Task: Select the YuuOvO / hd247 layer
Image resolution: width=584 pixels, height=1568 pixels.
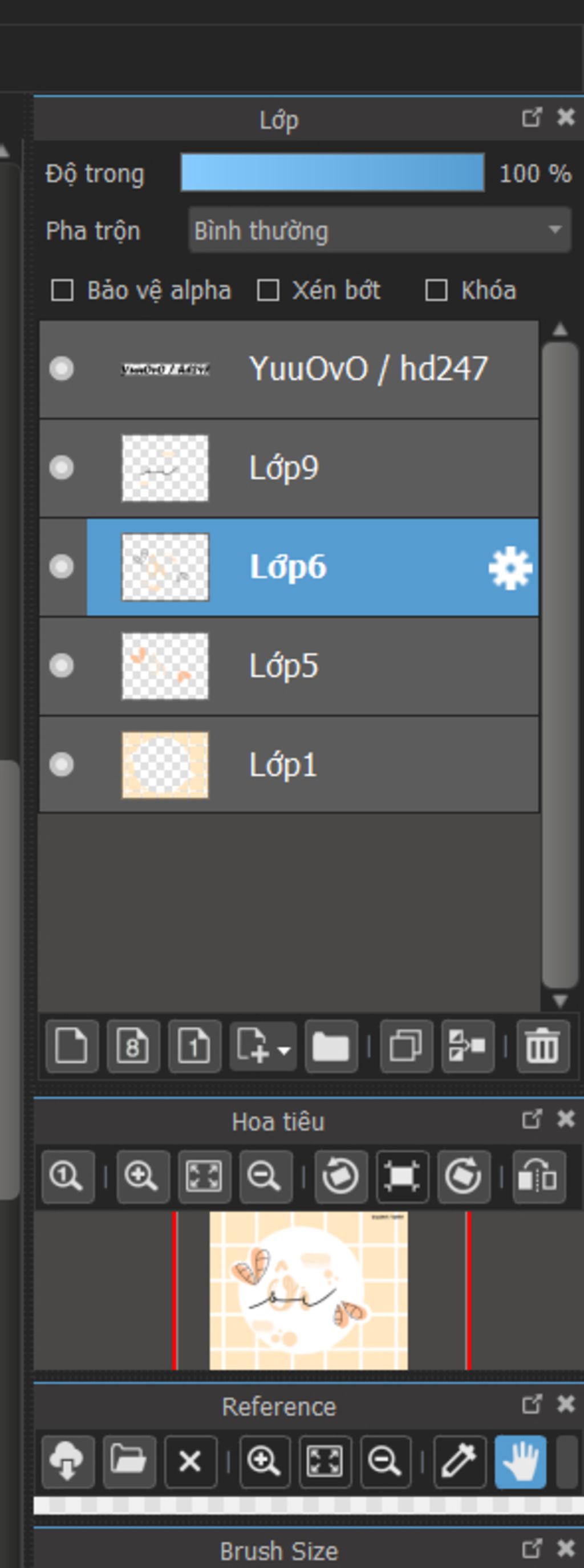Action: point(367,369)
